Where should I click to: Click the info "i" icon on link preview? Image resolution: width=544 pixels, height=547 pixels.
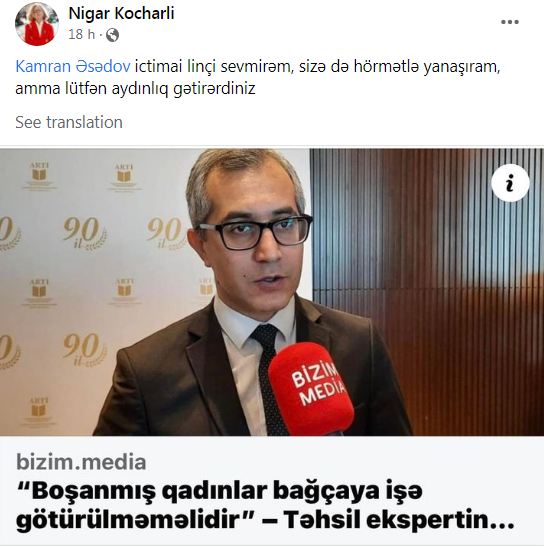click(510, 183)
